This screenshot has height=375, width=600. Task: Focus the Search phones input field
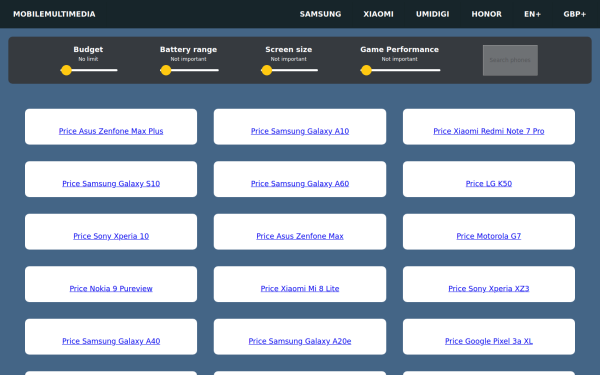[x=510, y=60]
